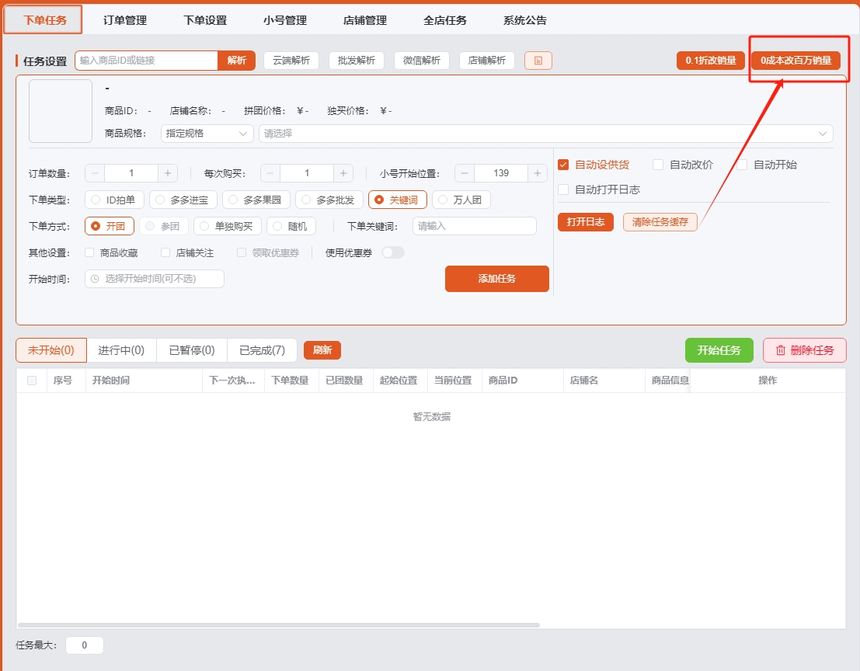Viewport: 860px width, 671px height.
Task: Click the 0.1折改销量 button
Action: (x=711, y=60)
